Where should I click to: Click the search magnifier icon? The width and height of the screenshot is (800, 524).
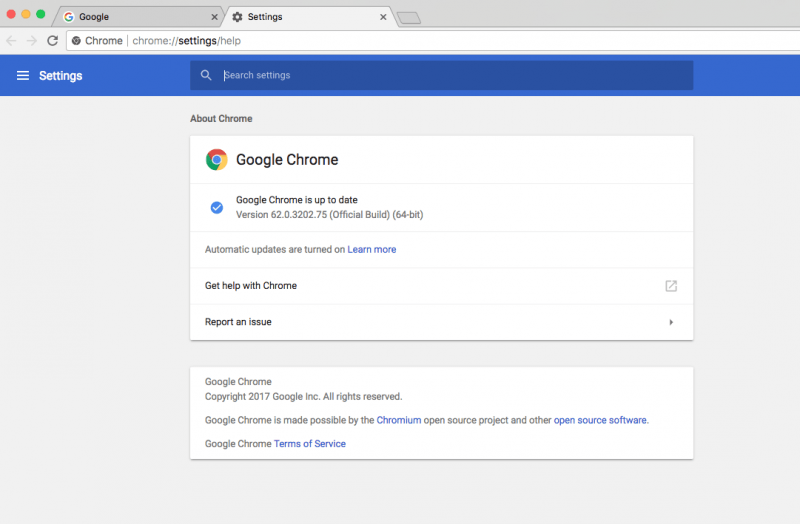(x=206, y=76)
